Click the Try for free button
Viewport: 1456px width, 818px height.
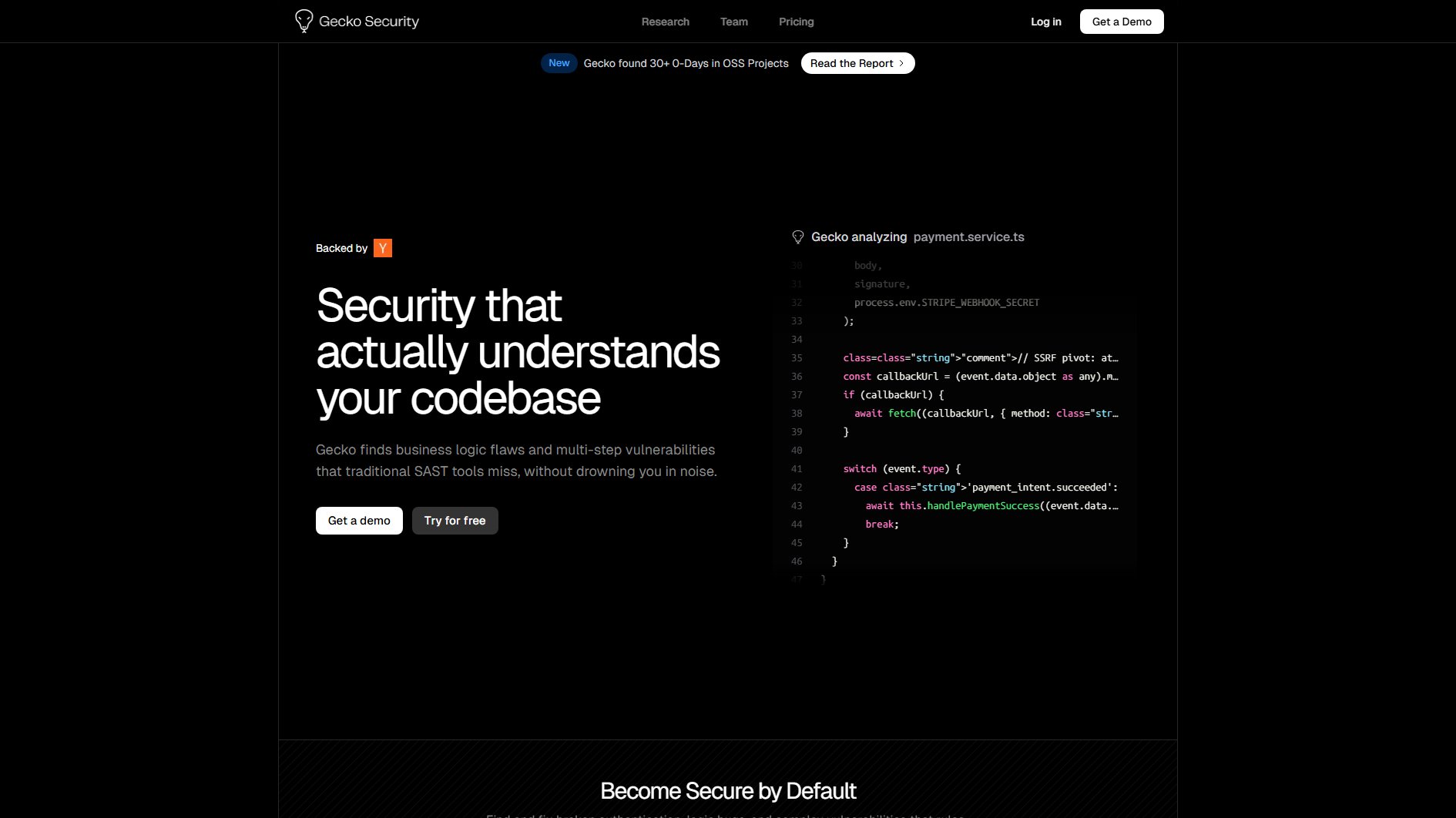click(x=455, y=521)
